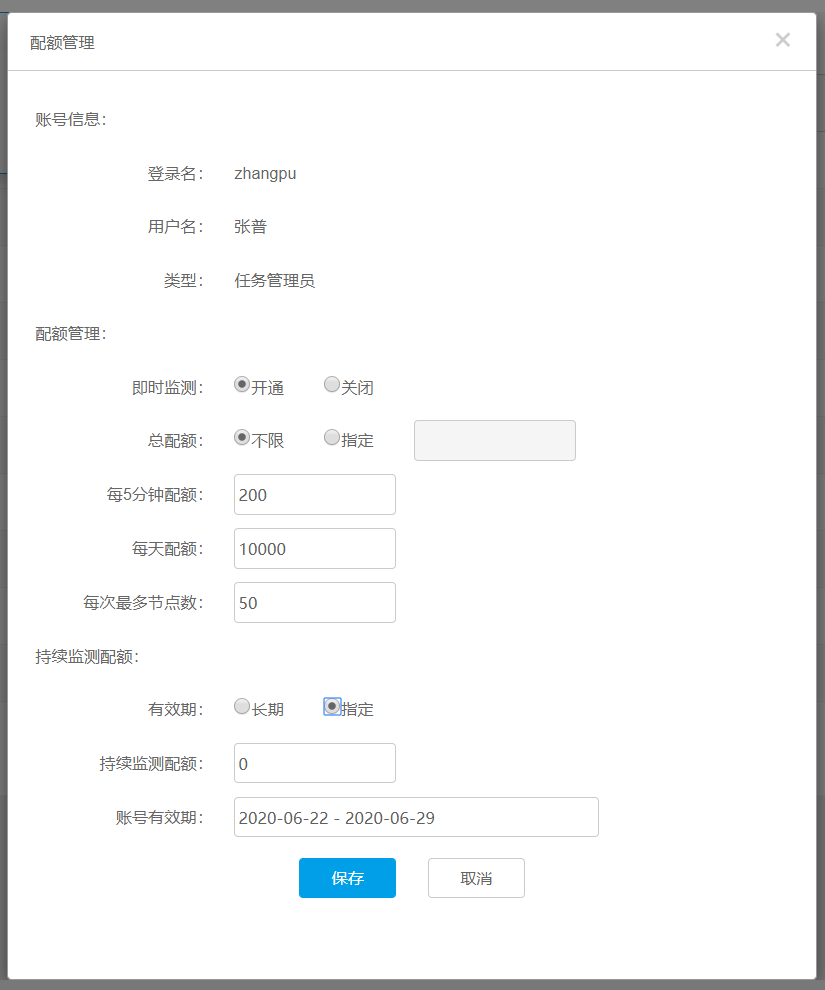
Task: Choose 不限 for 总配额
Action: [242, 437]
